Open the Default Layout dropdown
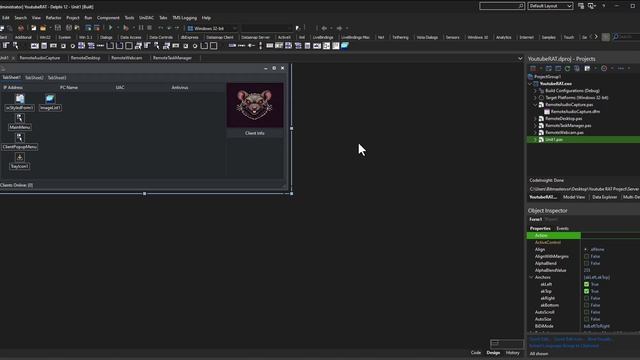 point(550,6)
